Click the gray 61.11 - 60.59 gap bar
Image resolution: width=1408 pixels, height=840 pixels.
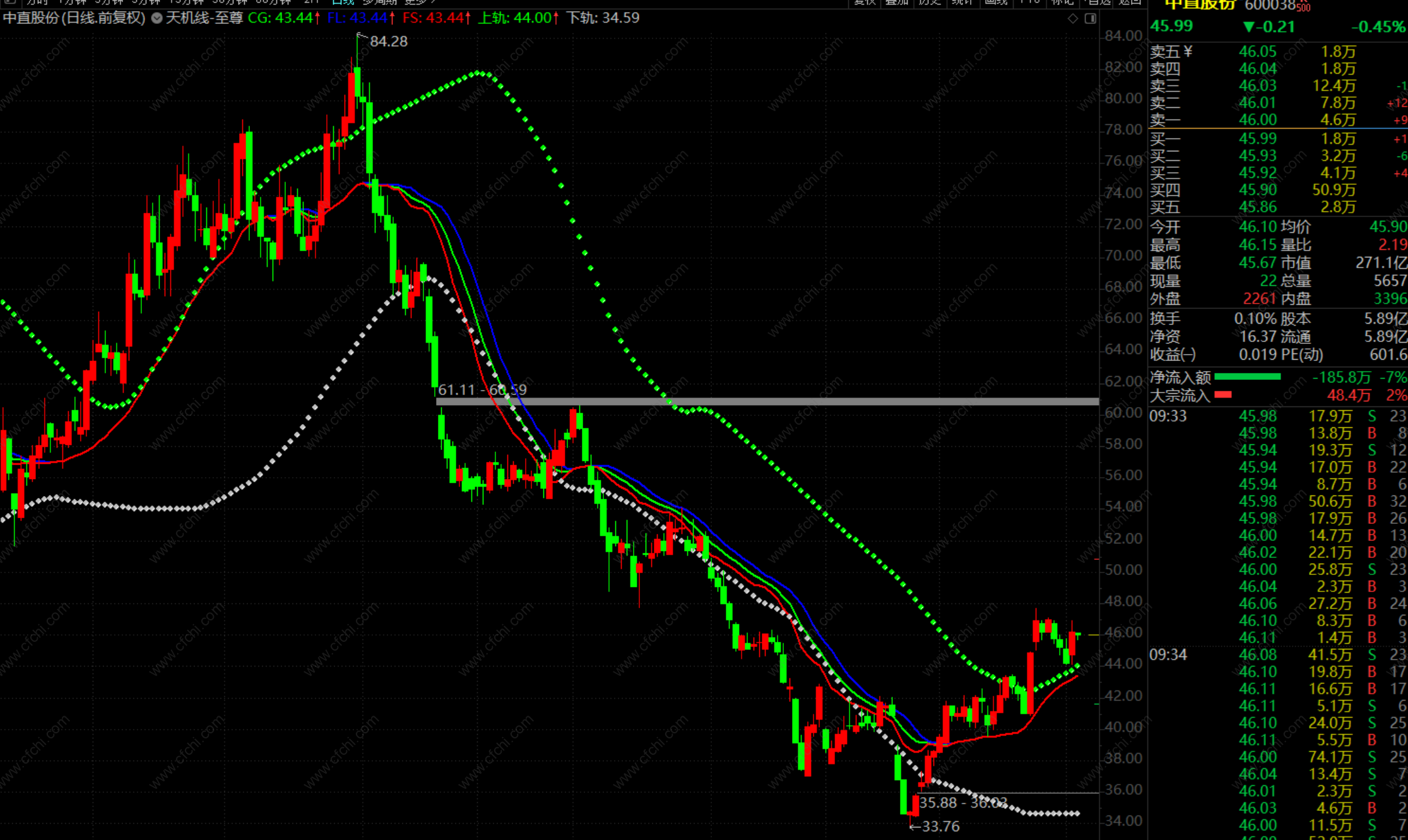click(x=767, y=401)
